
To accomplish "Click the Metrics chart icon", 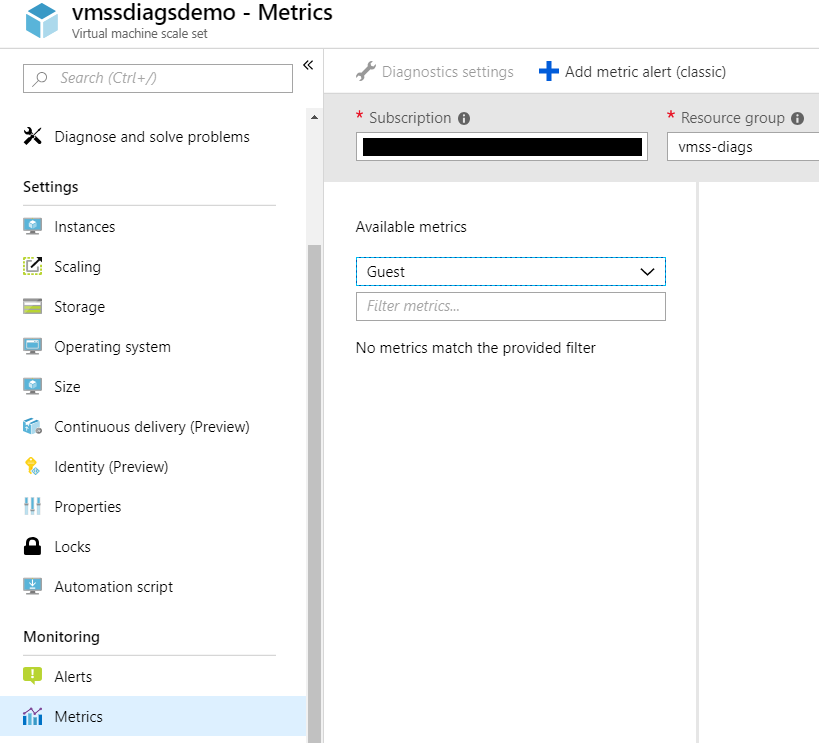I will 32,716.
